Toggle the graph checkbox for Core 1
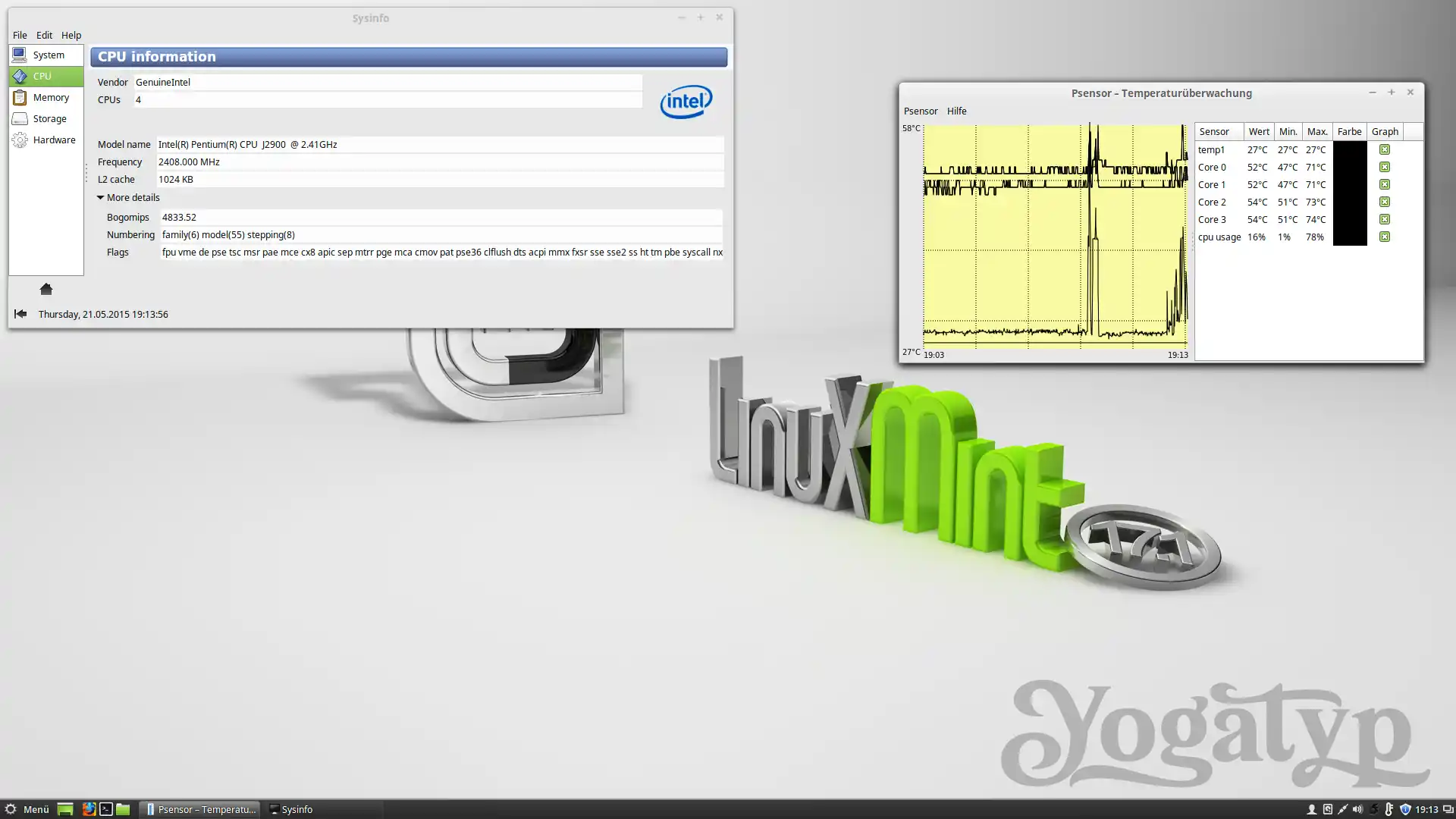 1385,184
